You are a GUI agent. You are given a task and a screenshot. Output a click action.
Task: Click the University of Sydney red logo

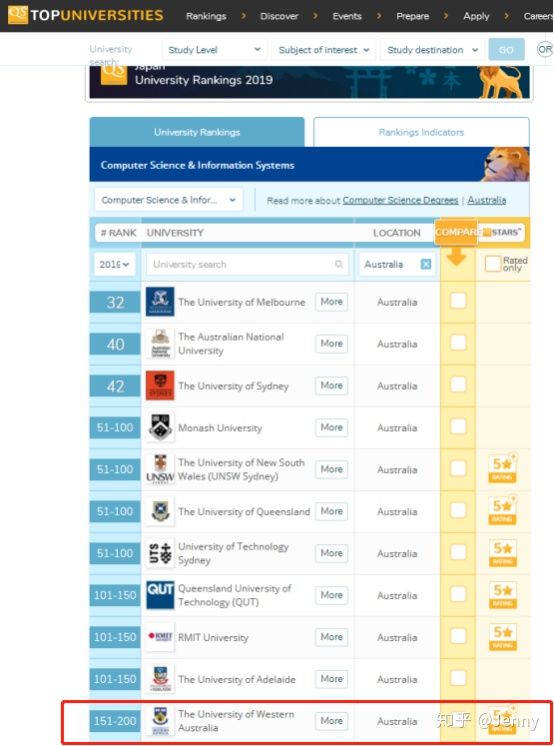pyautogui.click(x=160, y=385)
